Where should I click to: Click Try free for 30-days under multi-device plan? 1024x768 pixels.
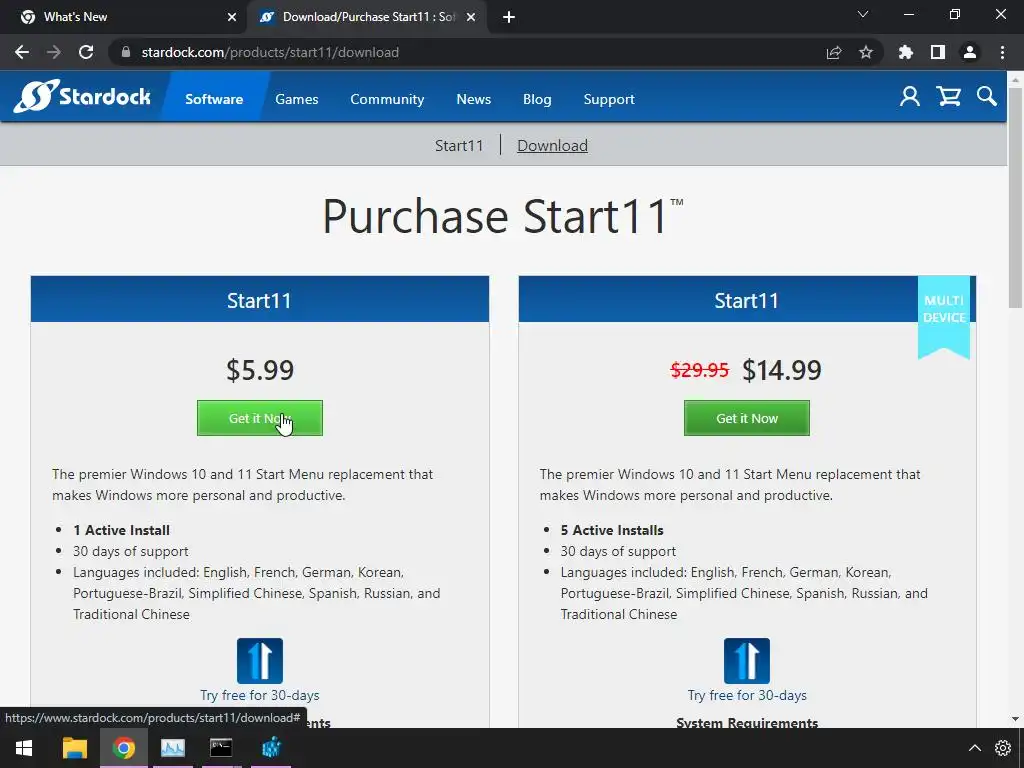(747, 696)
